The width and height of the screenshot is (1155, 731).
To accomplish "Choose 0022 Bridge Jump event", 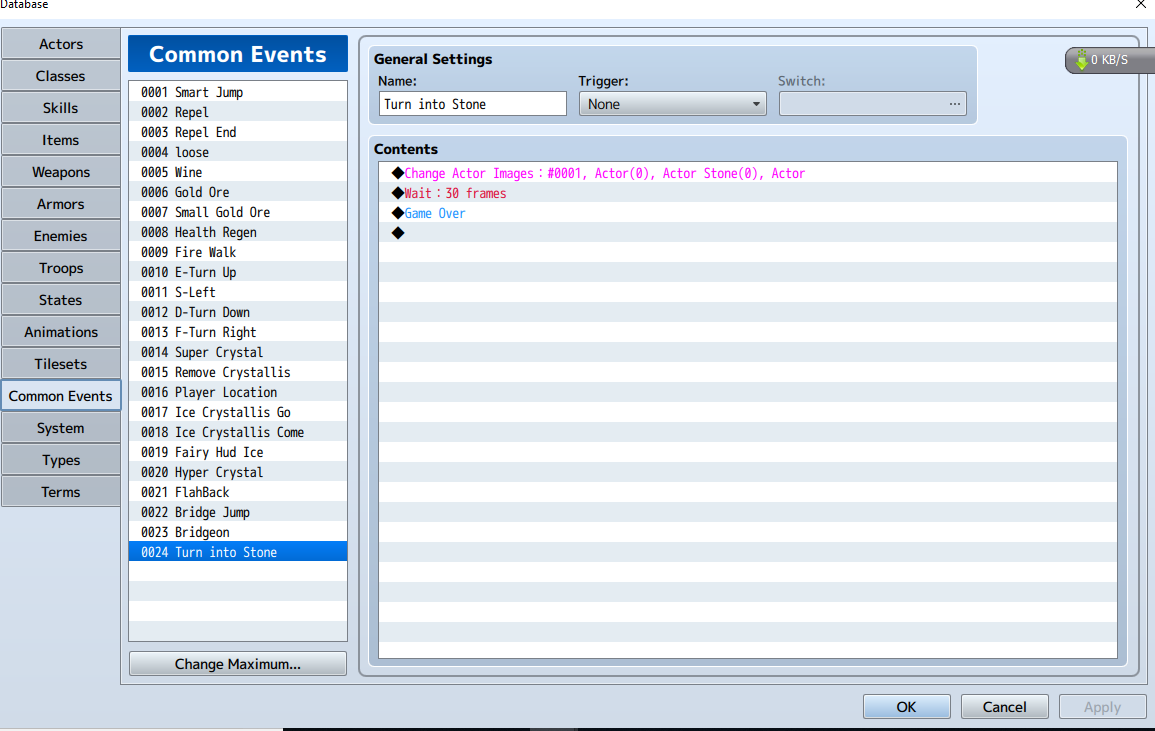I will 237,512.
